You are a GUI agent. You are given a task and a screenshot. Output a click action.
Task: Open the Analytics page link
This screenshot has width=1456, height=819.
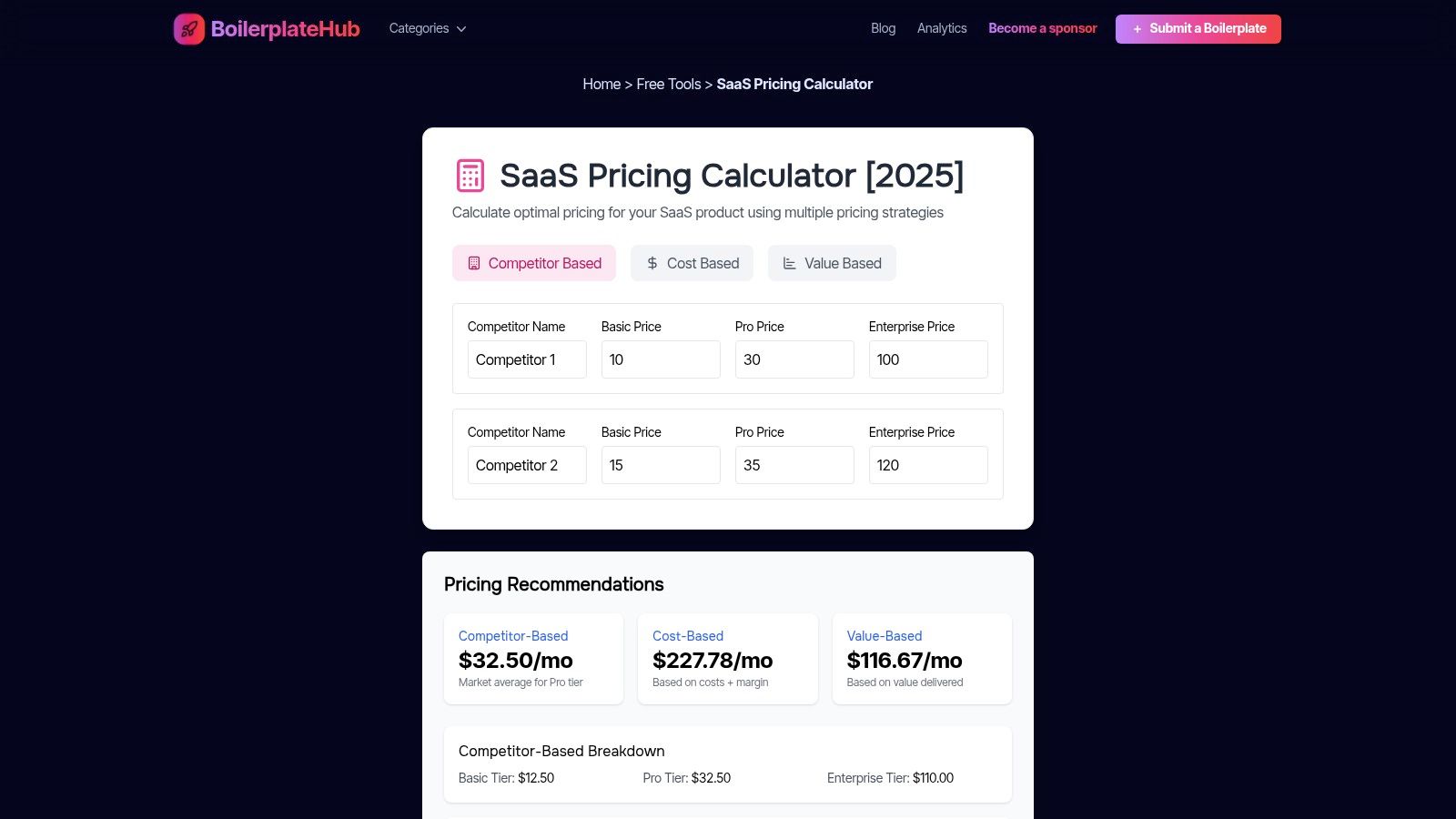tap(942, 28)
